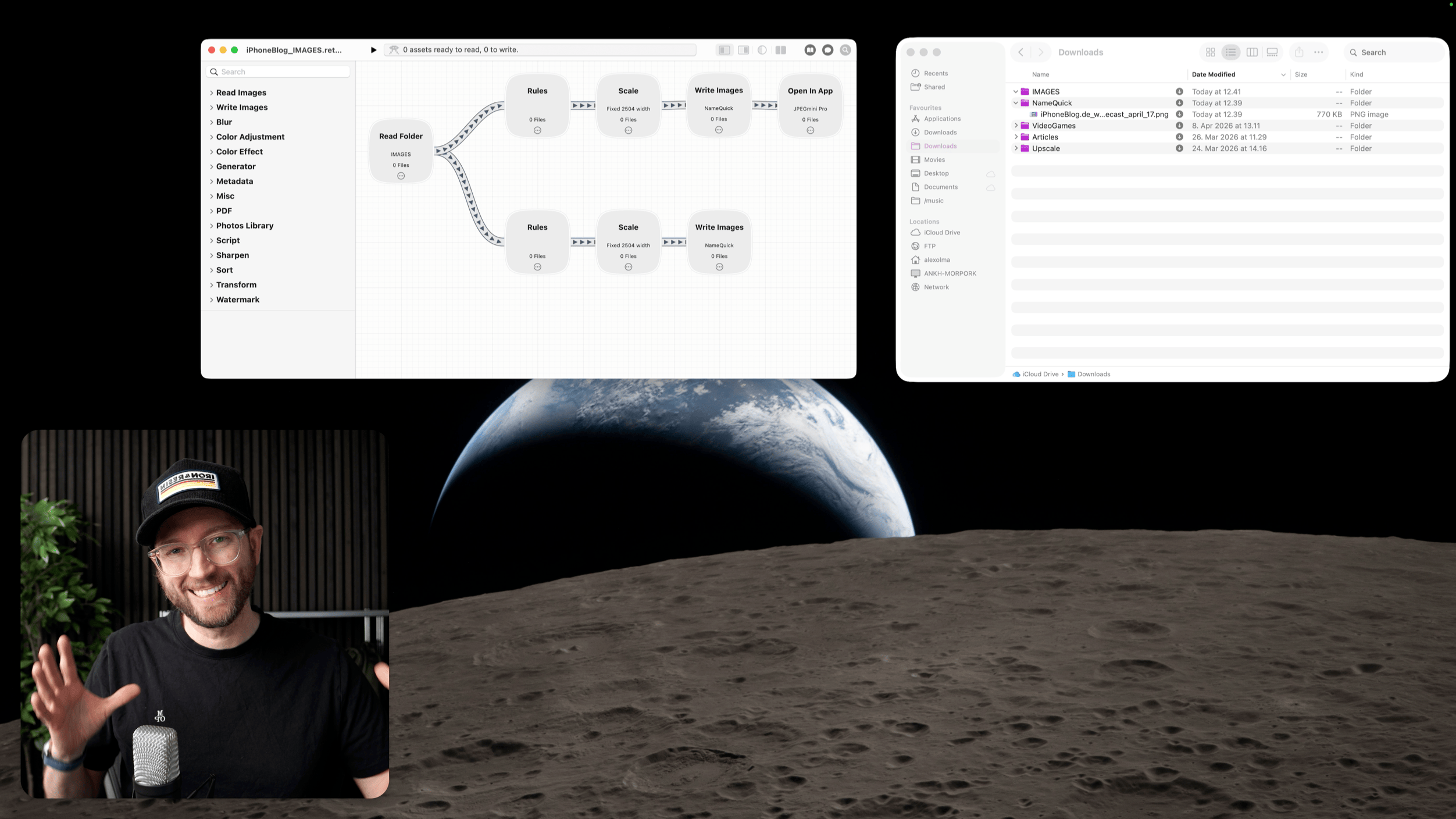1456x819 pixels.
Task: Open Applications in Finder sidebar
Action: (942, 119)
